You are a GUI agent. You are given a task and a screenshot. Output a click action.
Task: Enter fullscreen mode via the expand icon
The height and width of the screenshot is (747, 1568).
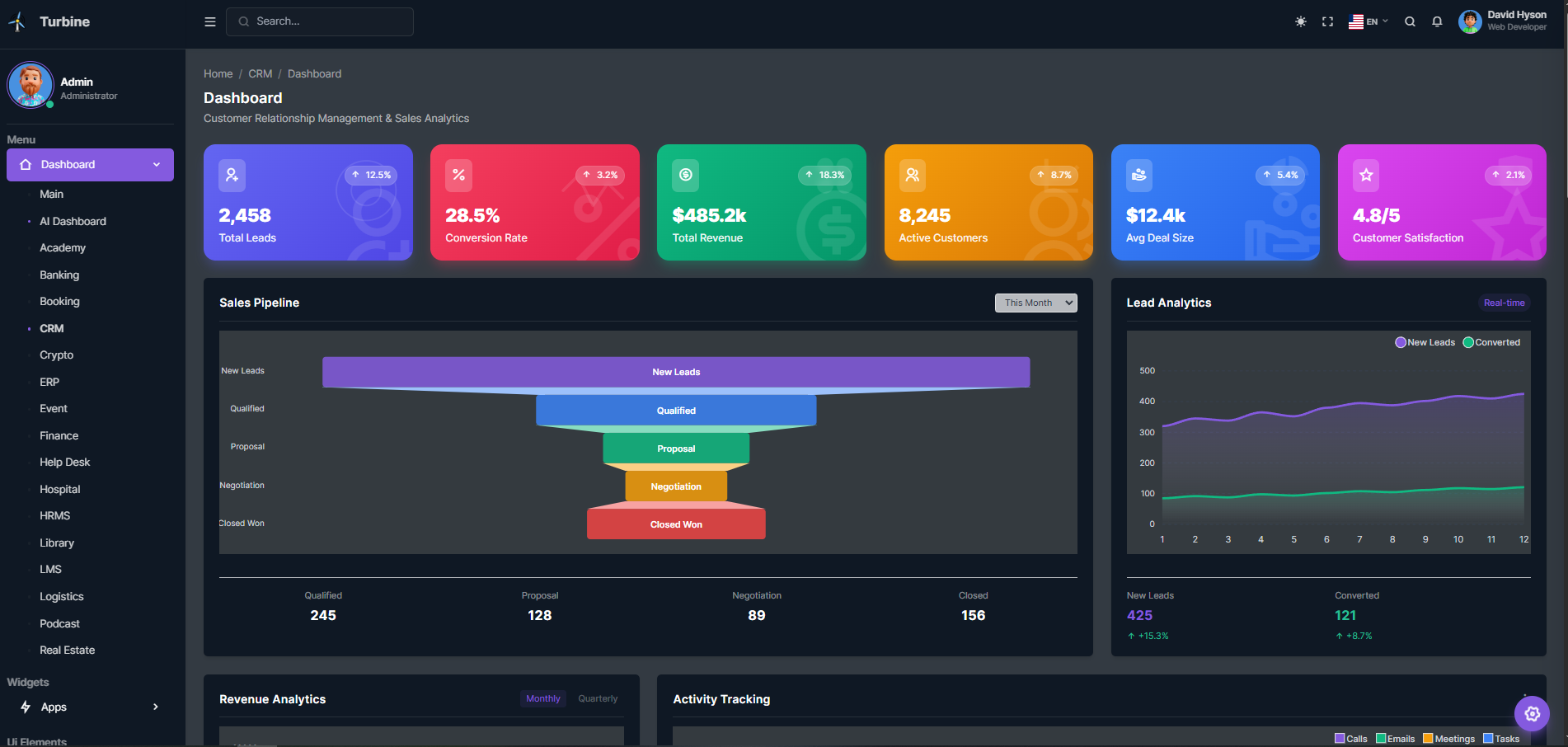[x=1327, y=21]
